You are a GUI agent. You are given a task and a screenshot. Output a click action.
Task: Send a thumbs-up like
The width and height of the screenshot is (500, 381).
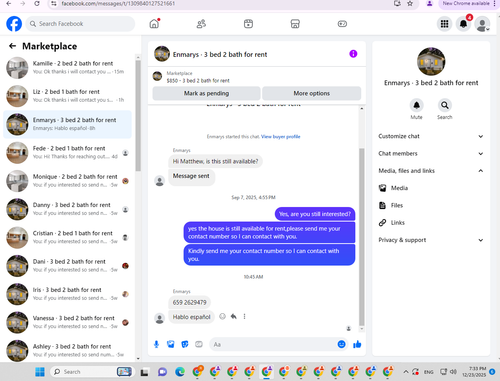(x=357, y=344)
